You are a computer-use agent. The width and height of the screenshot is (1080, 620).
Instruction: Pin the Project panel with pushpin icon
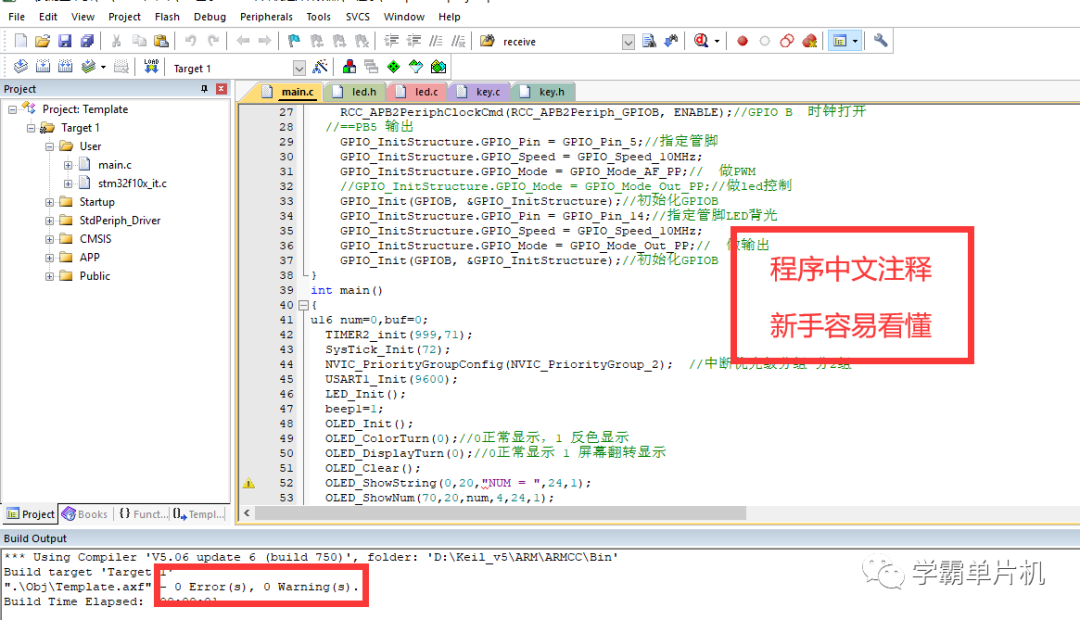click(x=204, y=89)
